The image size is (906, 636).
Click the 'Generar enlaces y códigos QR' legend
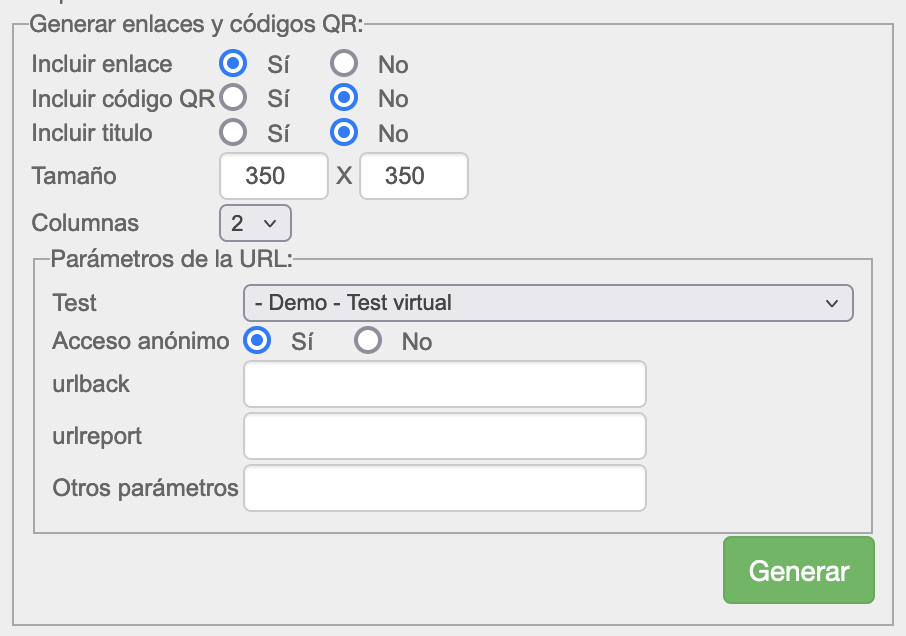(198, 23)
